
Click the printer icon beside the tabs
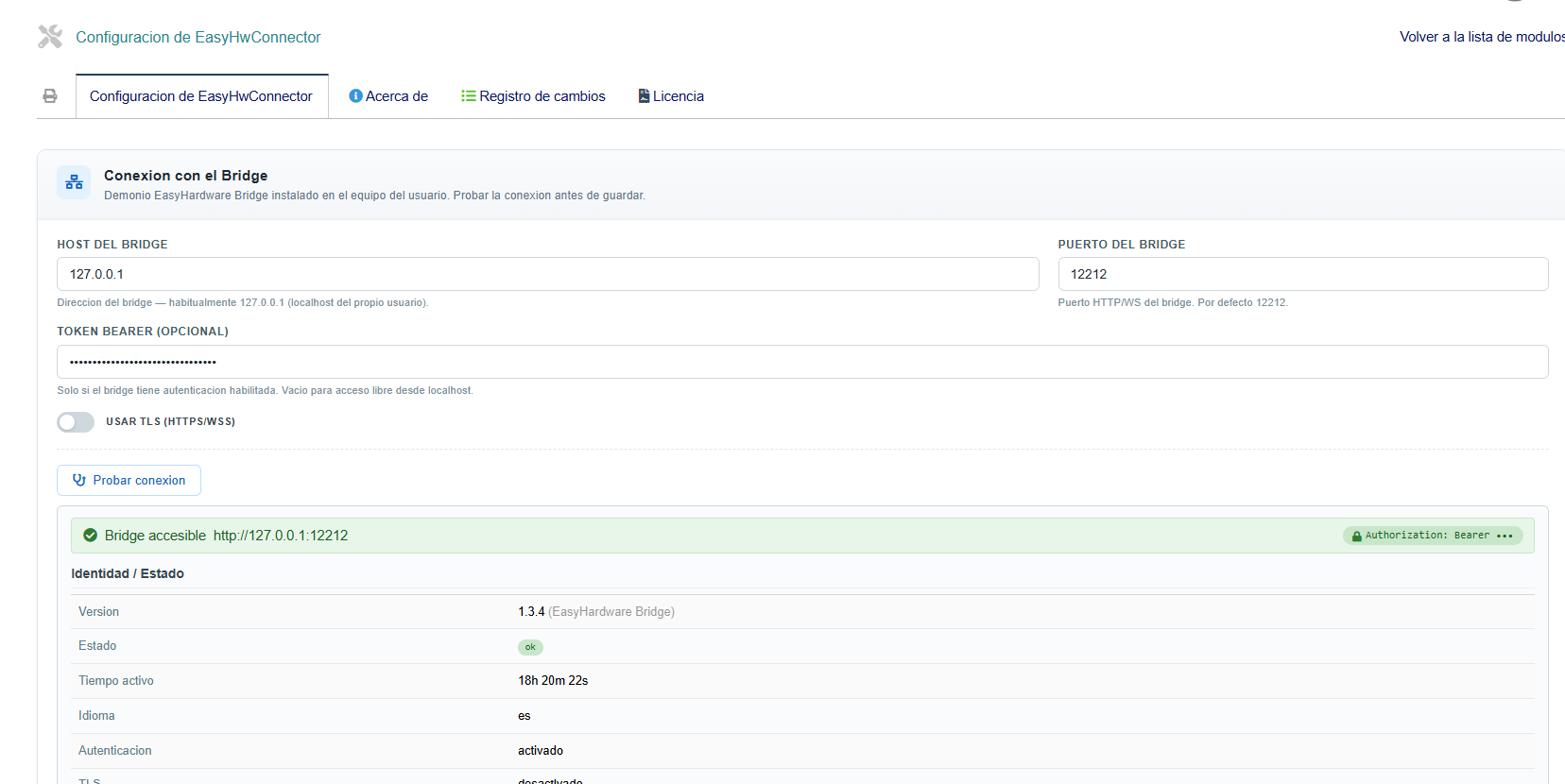[x=50, y=96]
